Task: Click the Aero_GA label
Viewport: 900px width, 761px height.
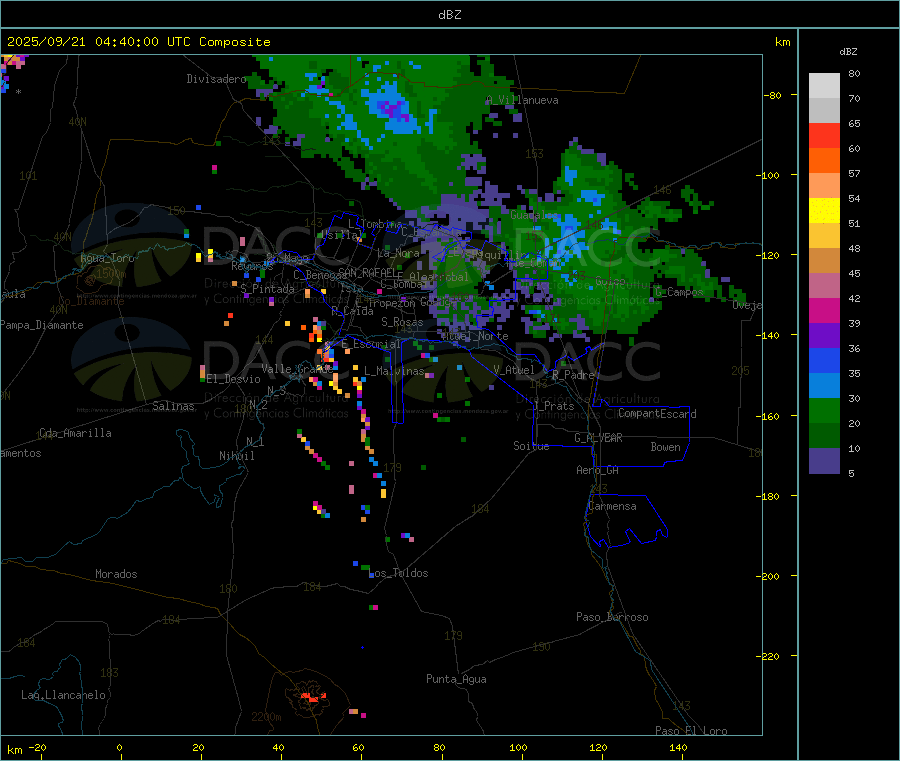Action: pos(597,471)
